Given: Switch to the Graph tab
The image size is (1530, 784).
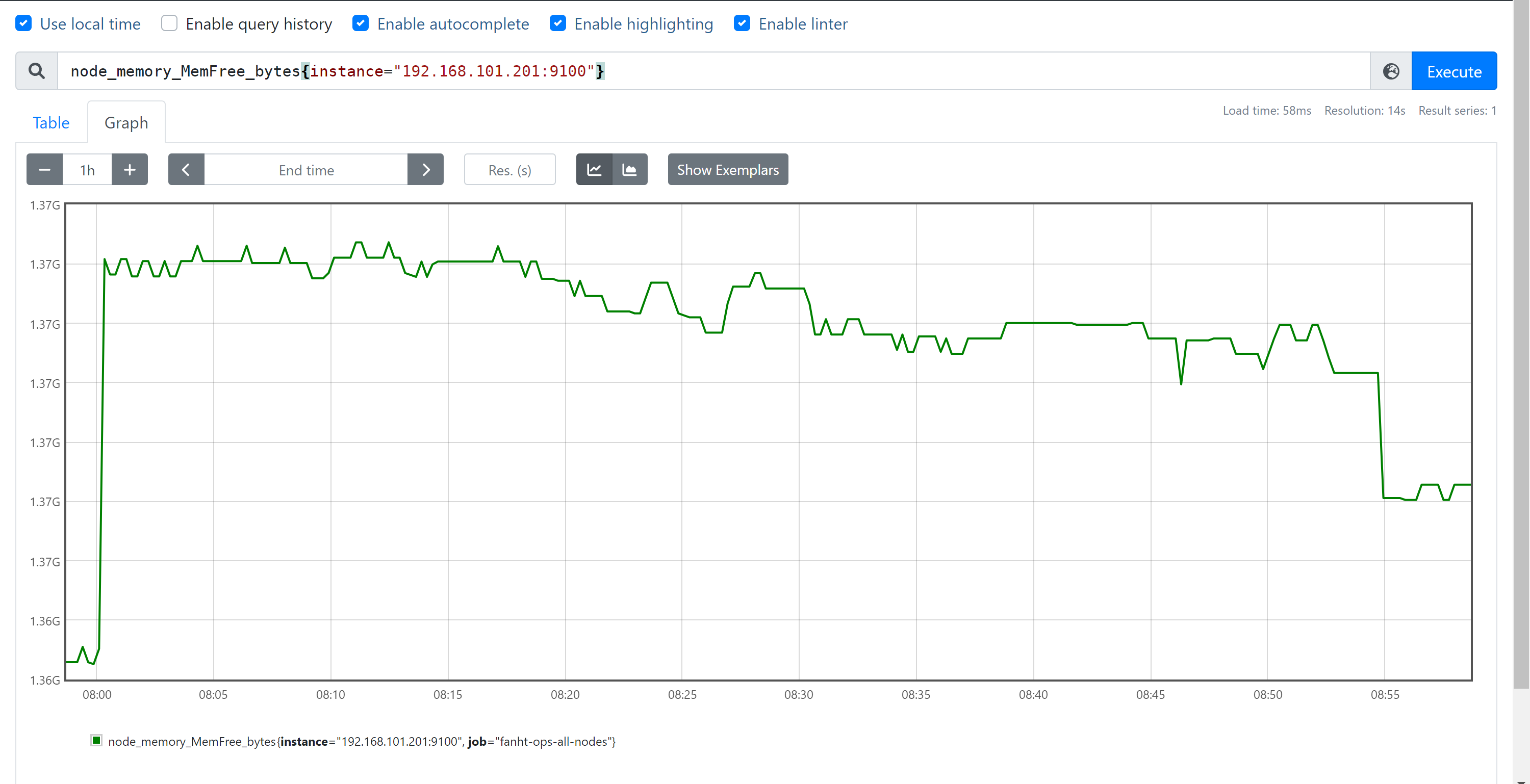Looking at the screenshot, I should 126,123.
